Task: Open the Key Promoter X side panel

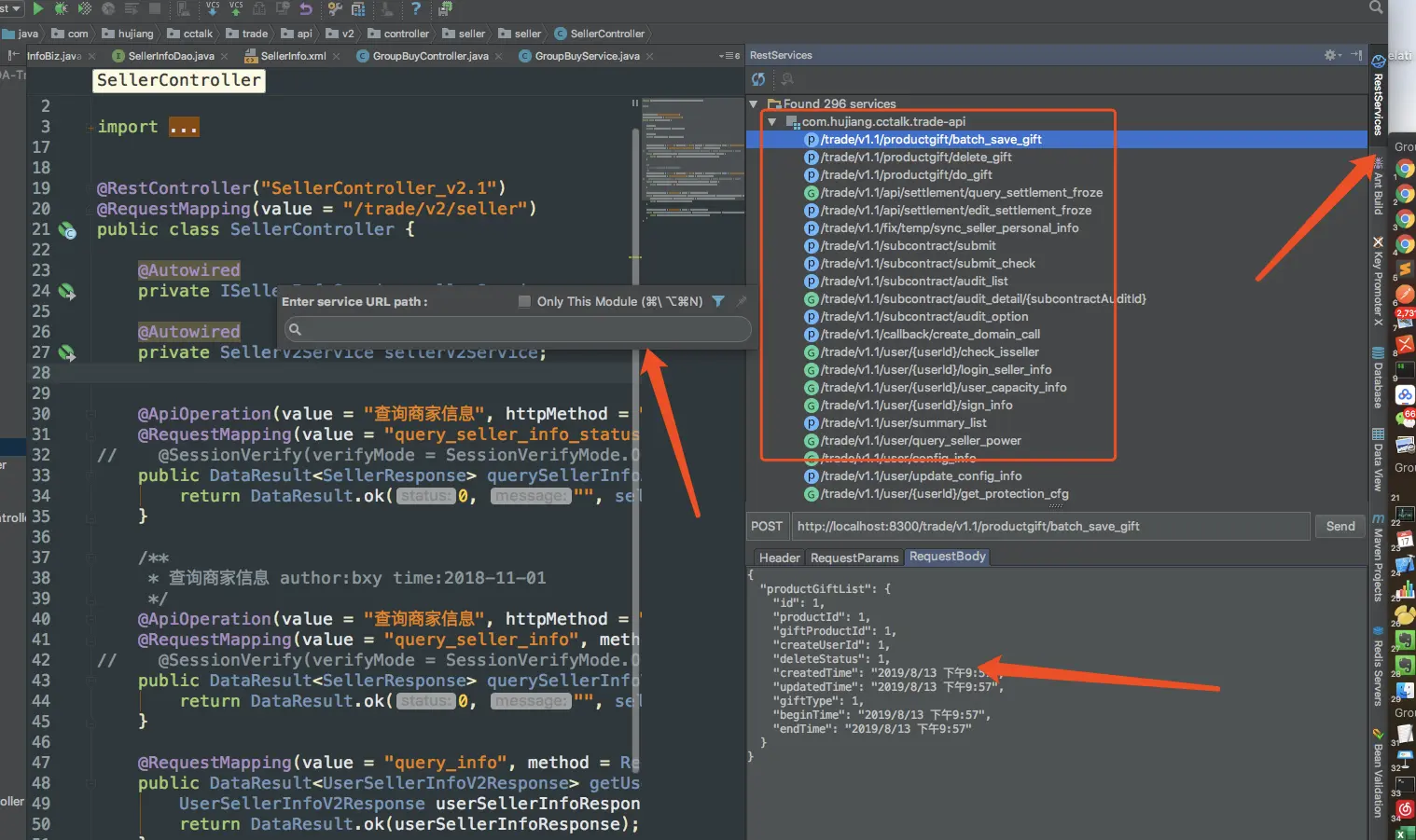Action: [1378, 282]
